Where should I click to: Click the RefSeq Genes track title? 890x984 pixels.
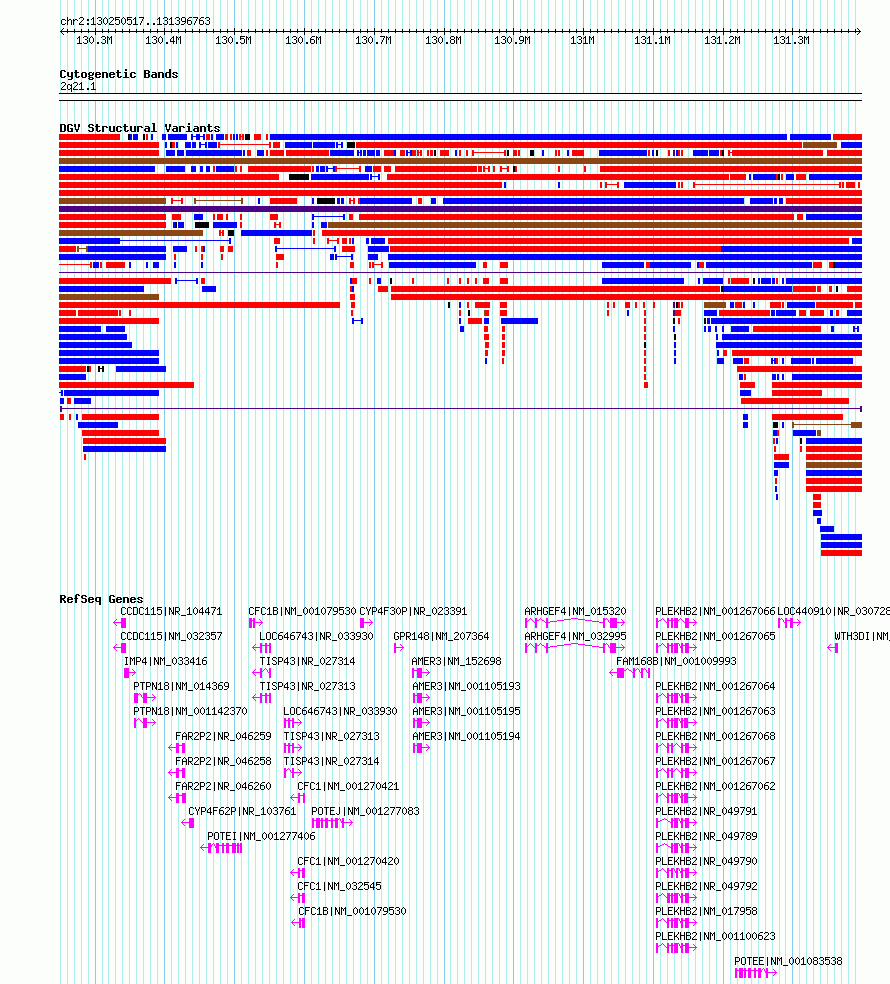[x=101, y=599]
